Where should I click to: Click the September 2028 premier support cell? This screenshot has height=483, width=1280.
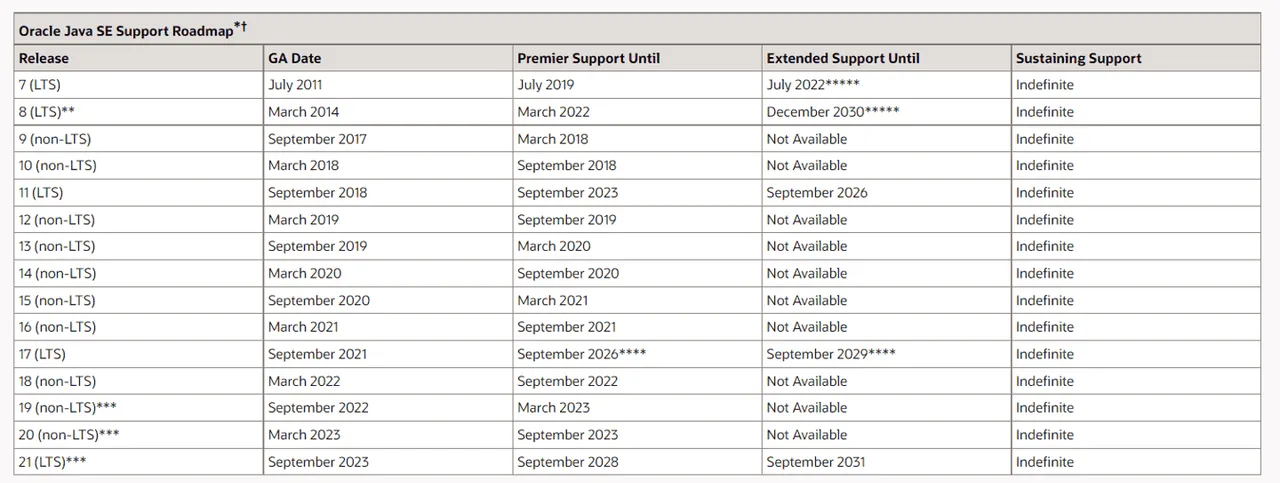pos(568,462)
